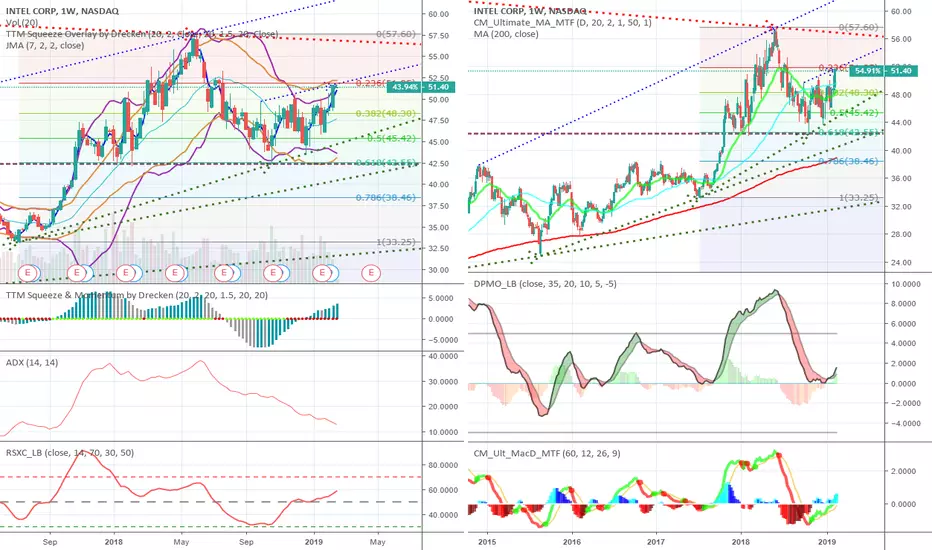Click the MA (200, close) label

pos(506,34)
